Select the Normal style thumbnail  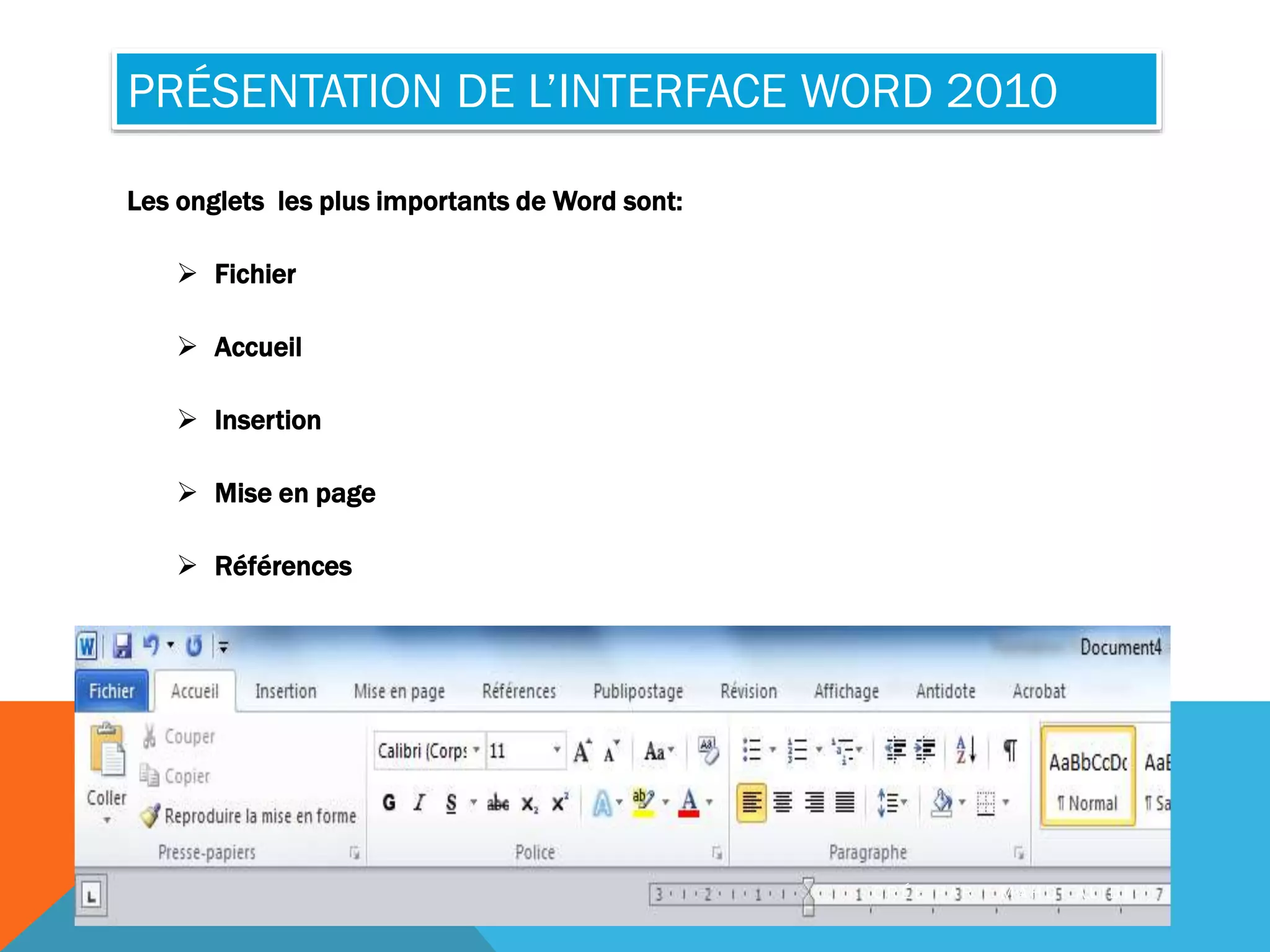[x=1088, y=777]
